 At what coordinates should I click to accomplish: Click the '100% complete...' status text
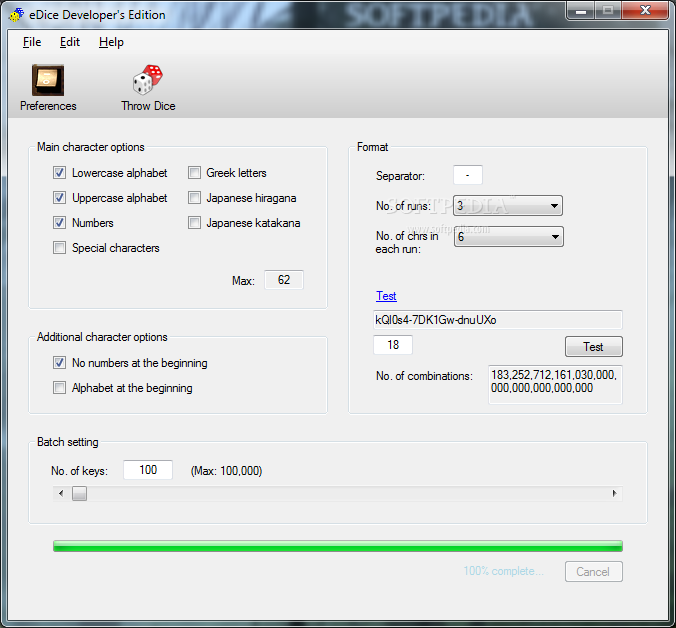pos(504,571)
